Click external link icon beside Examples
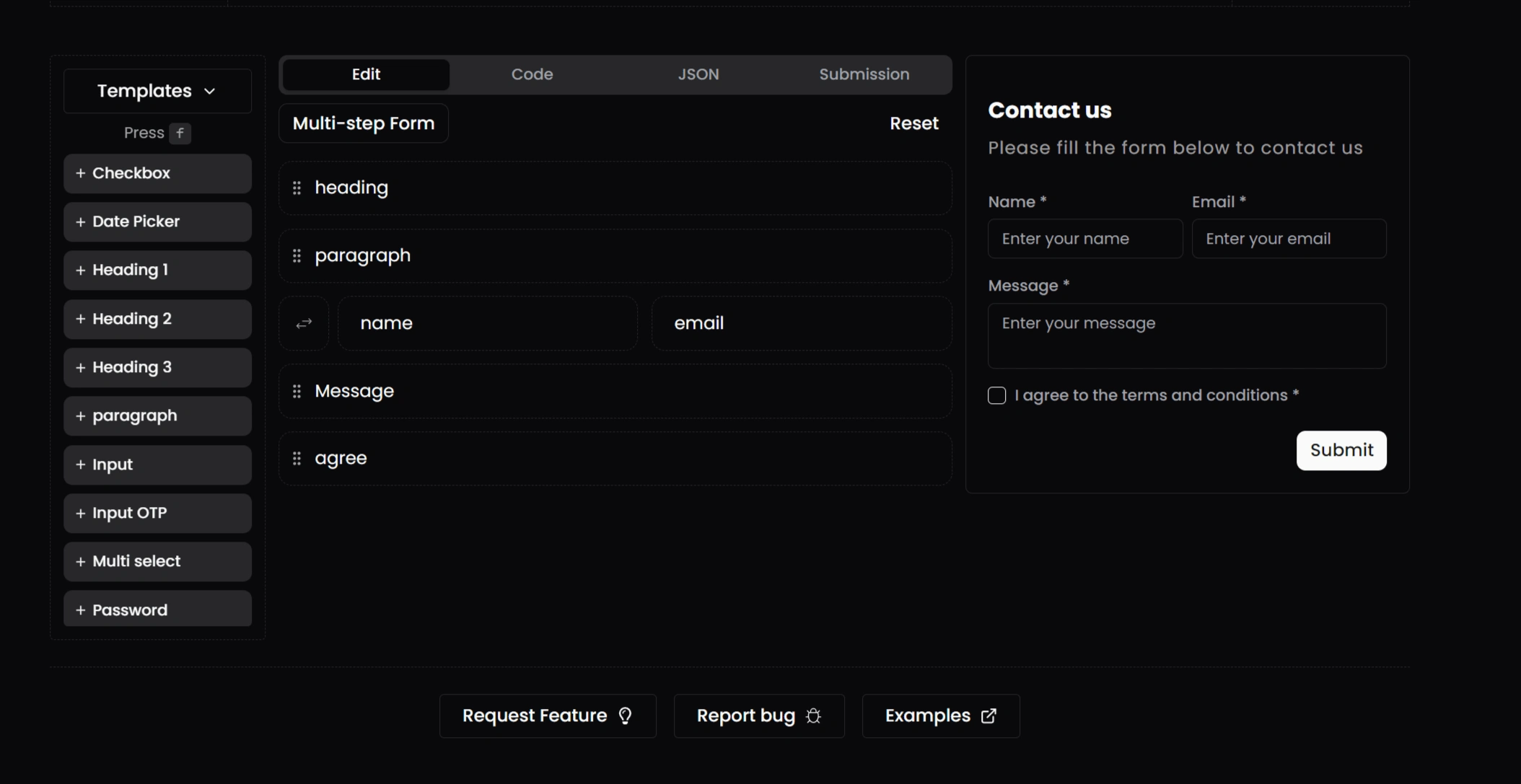This screenshot has width=1521, height=784. [x=989, y=715]
